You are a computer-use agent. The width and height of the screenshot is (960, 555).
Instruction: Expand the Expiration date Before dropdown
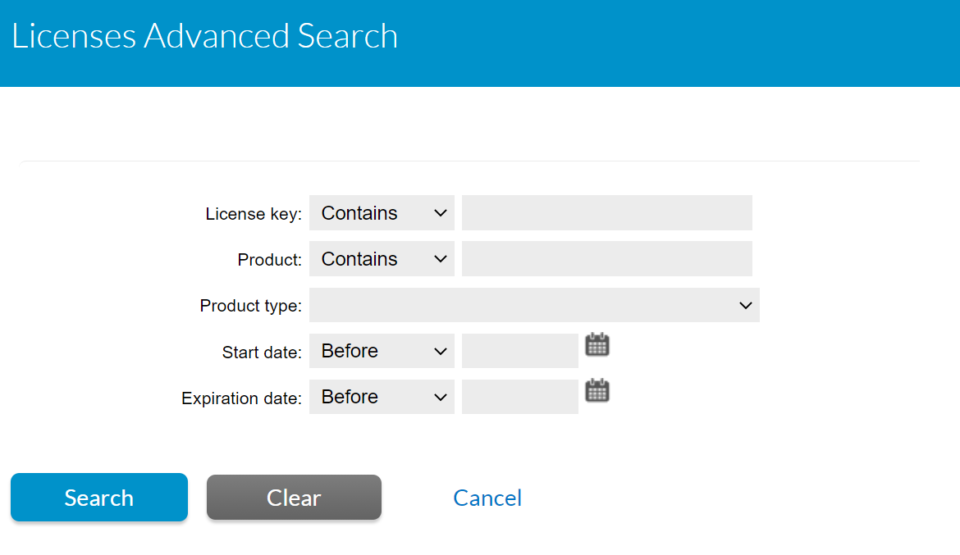point(382,397)
